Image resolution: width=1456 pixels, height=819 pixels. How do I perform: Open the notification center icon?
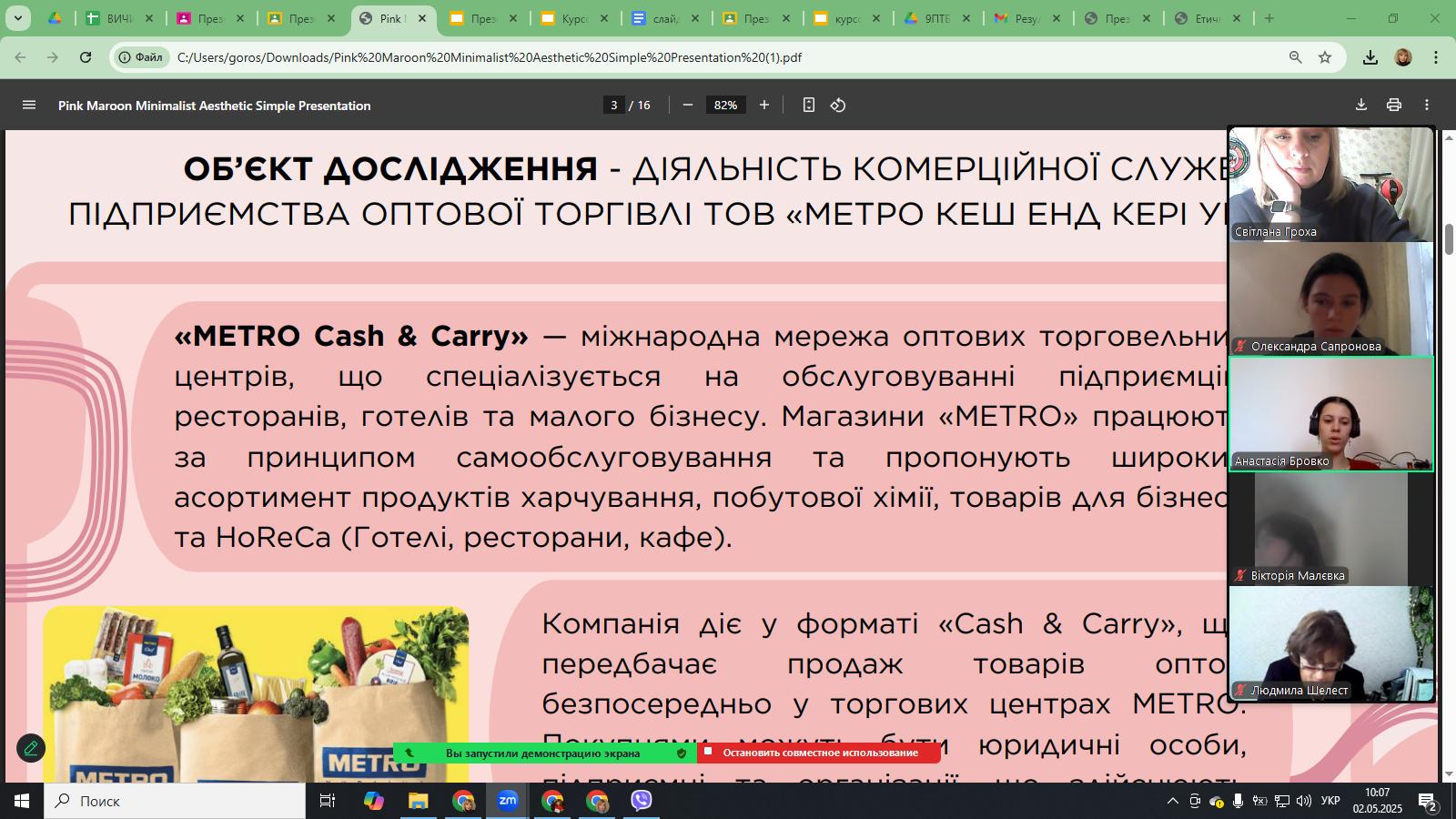tap(1427, 802)
